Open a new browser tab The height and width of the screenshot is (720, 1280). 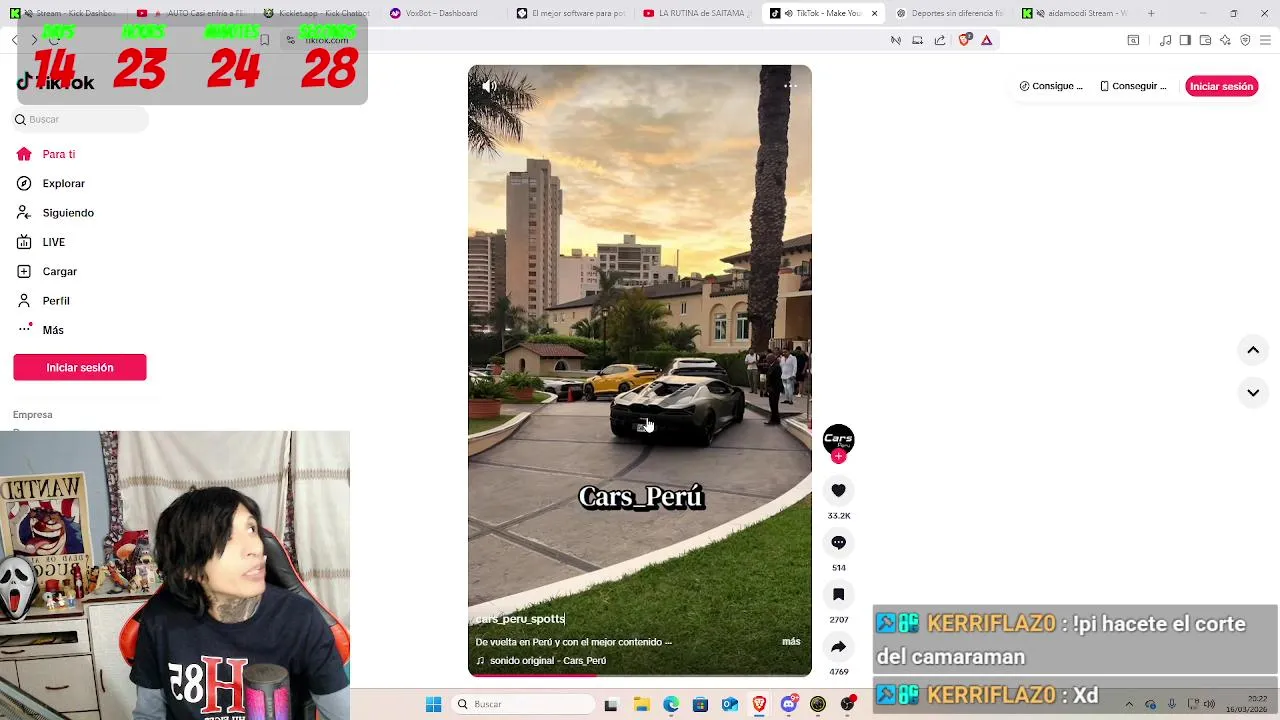1151,13
